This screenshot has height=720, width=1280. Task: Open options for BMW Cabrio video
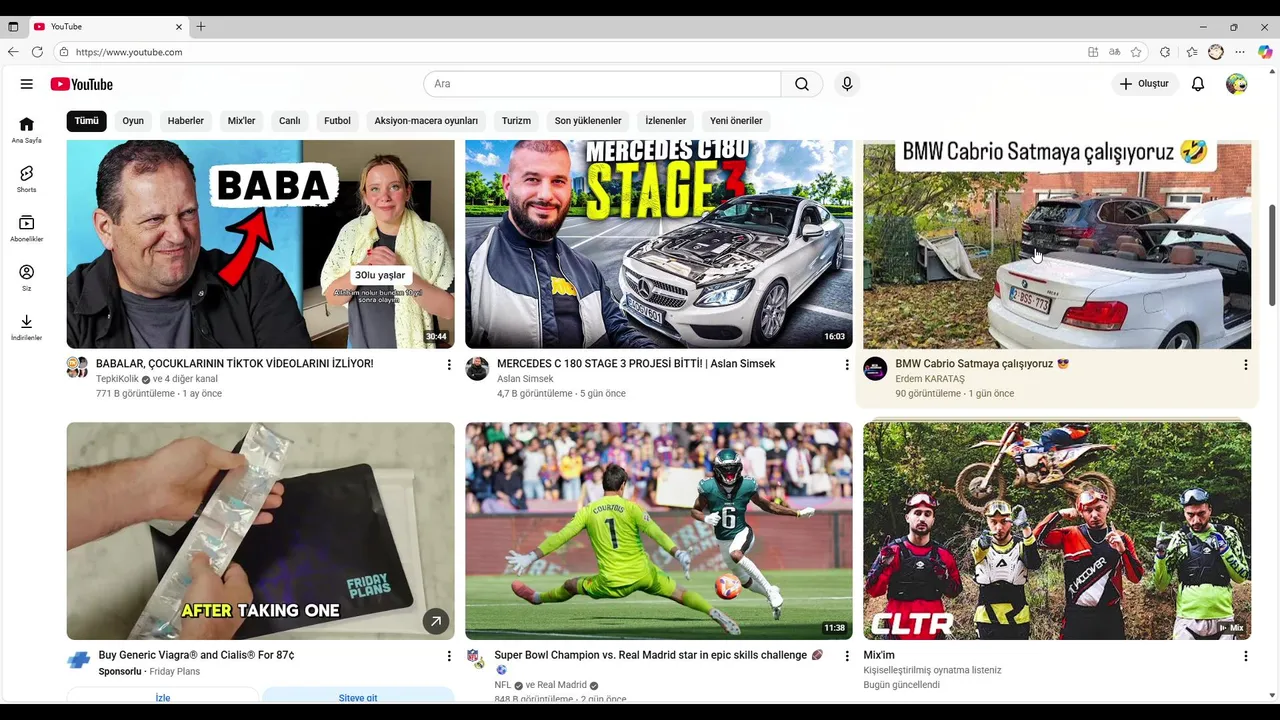point(1246,365)
